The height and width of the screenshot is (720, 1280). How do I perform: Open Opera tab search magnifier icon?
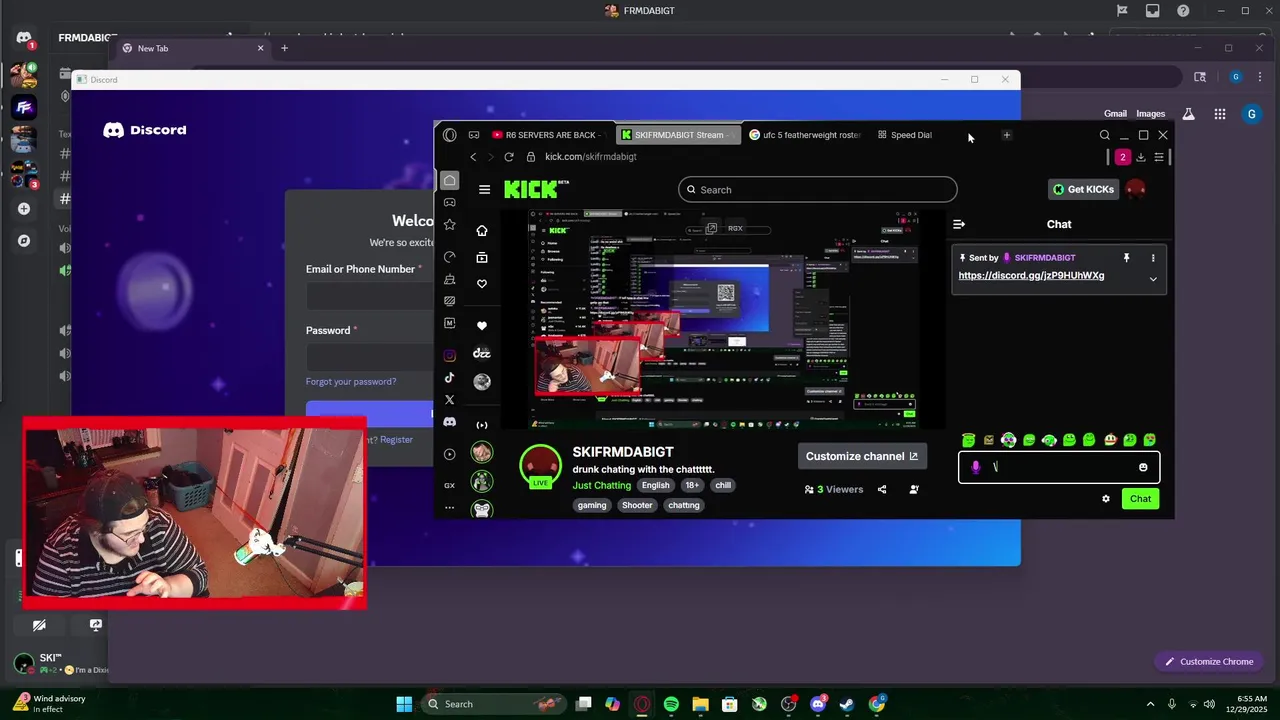tap(1105, 135)
